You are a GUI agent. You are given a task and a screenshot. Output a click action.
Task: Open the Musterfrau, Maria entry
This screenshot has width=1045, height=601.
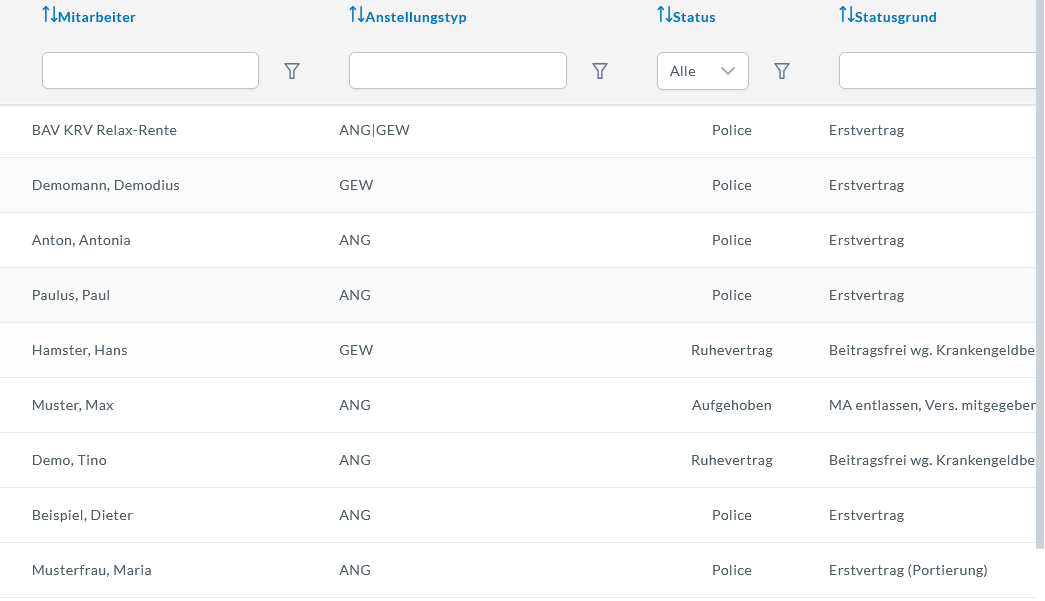point(92,570)
